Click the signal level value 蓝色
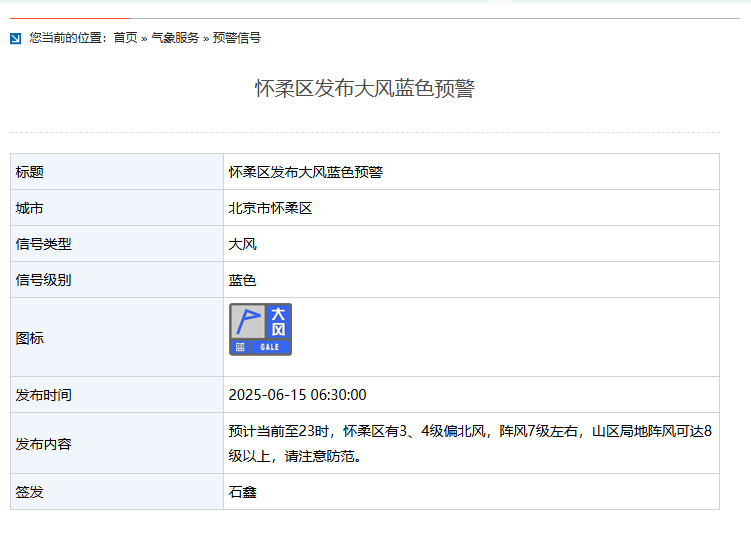The height and width of the screenshot is (534, 751). coord(242,280)
